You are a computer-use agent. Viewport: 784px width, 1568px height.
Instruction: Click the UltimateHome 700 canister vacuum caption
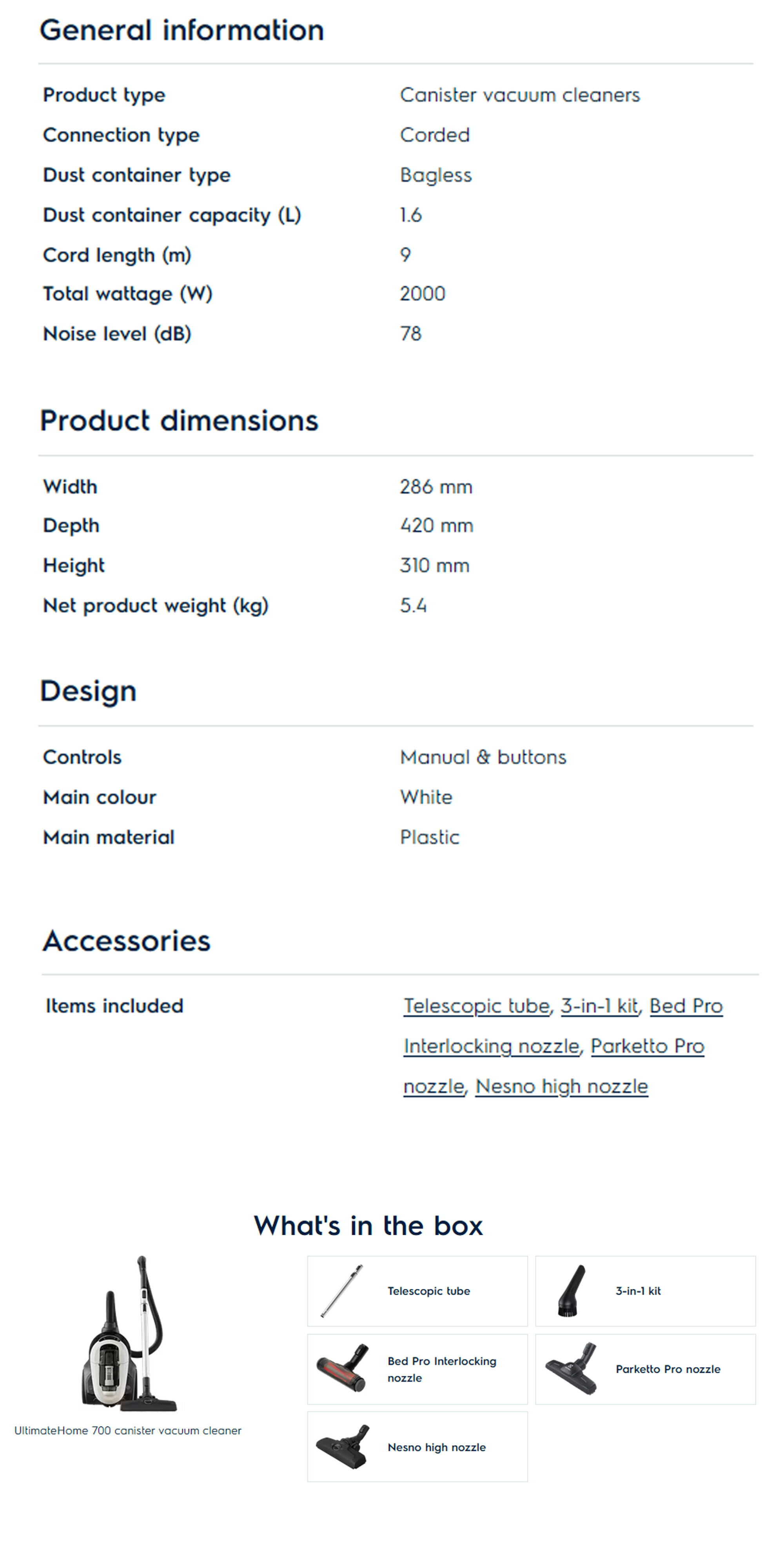click(x=128, y=1430)
